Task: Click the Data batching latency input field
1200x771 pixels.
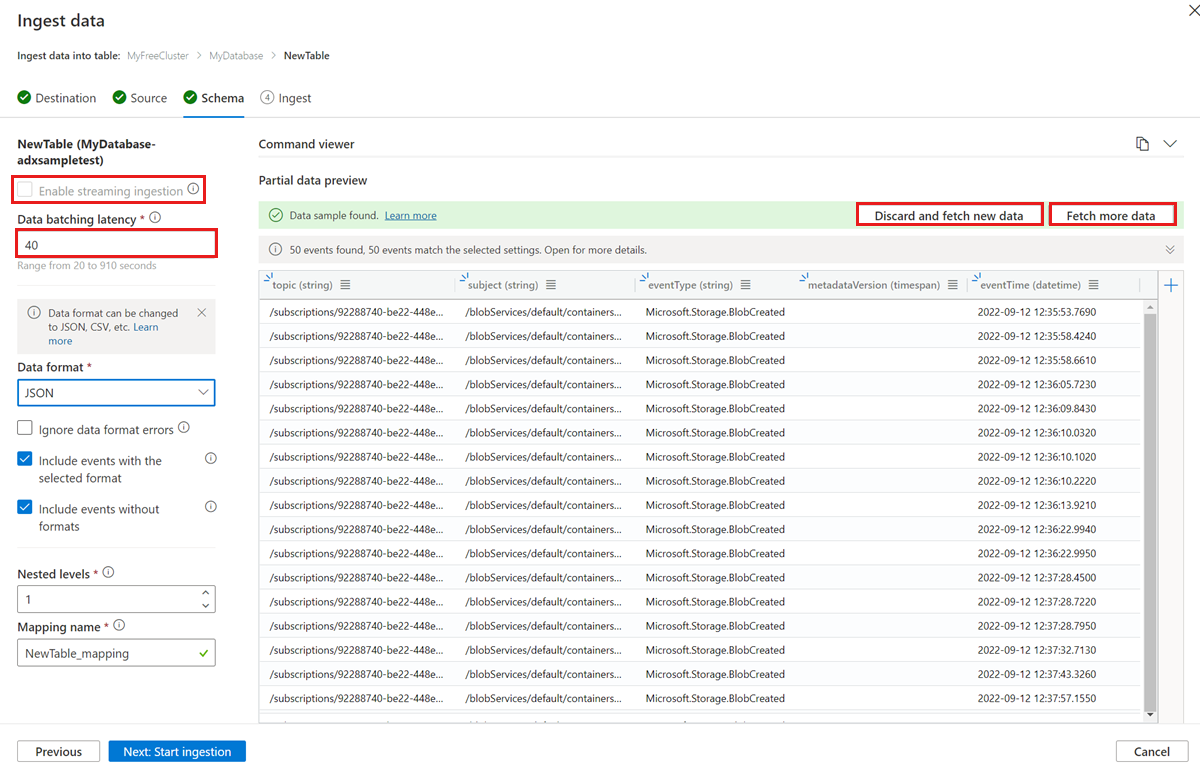Action: pos(116,243)
